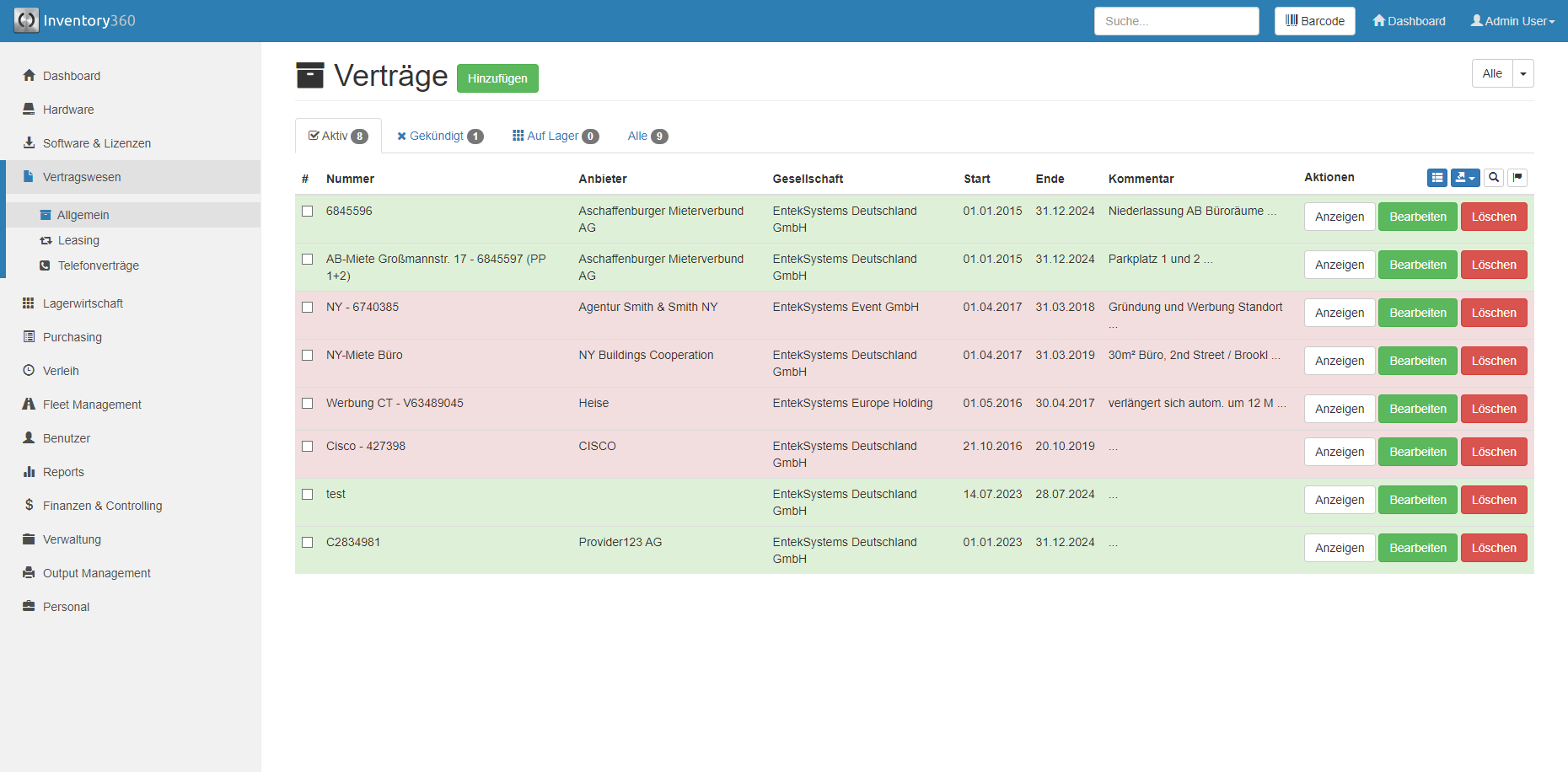The width and height of the screenshot is (1568, 772).
Task: Open the export dropdown above the table
Action: click(1465, 178)
